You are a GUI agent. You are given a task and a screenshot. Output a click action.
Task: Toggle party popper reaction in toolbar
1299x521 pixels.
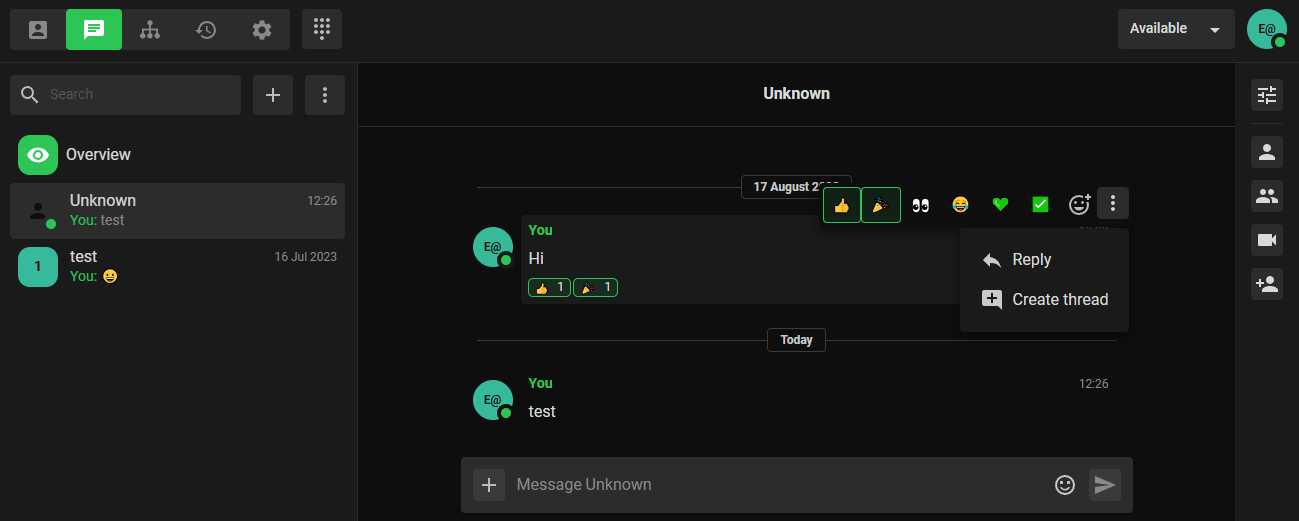click(881, 205)
